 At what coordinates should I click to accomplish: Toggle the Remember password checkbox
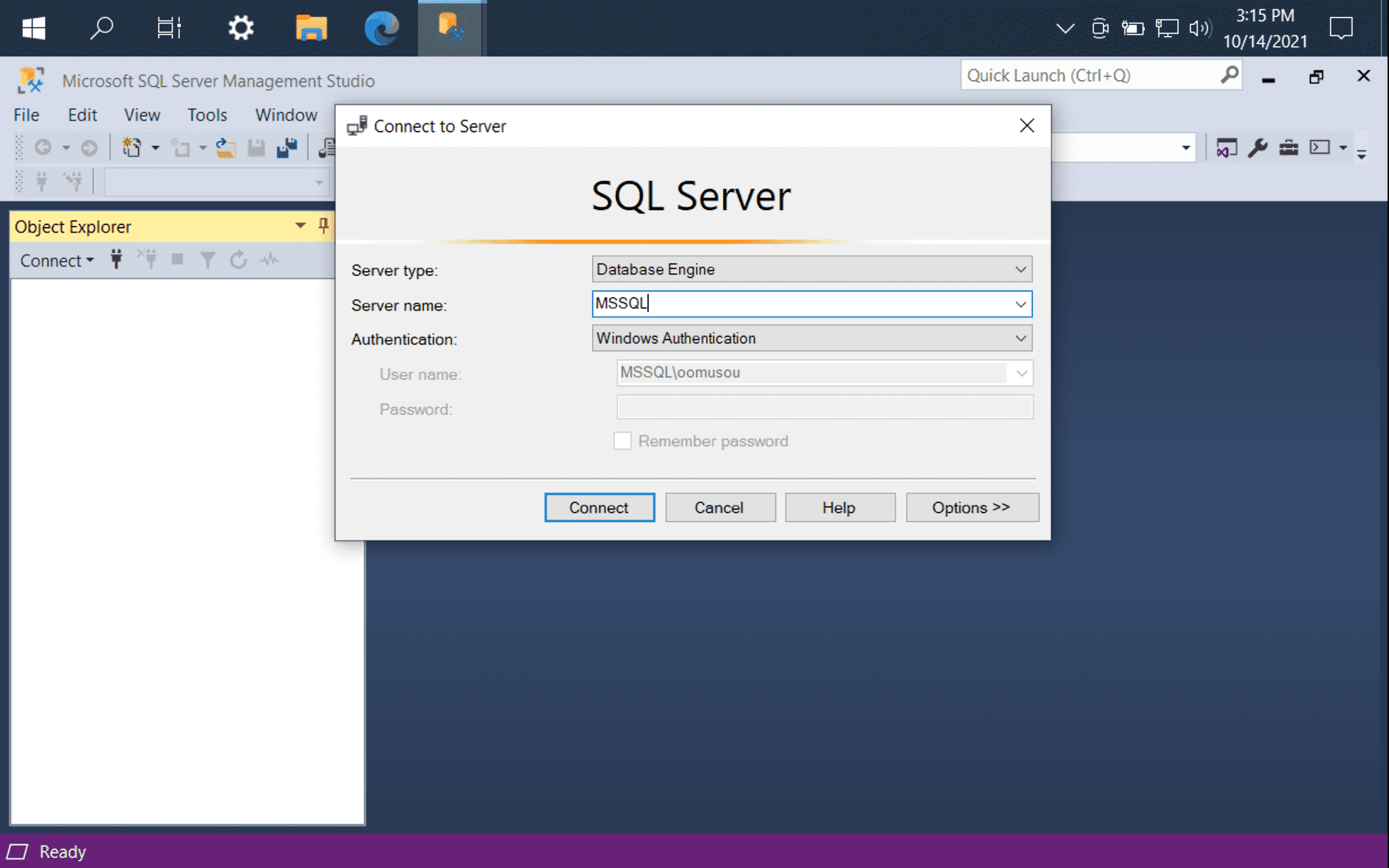click(620, 441)
